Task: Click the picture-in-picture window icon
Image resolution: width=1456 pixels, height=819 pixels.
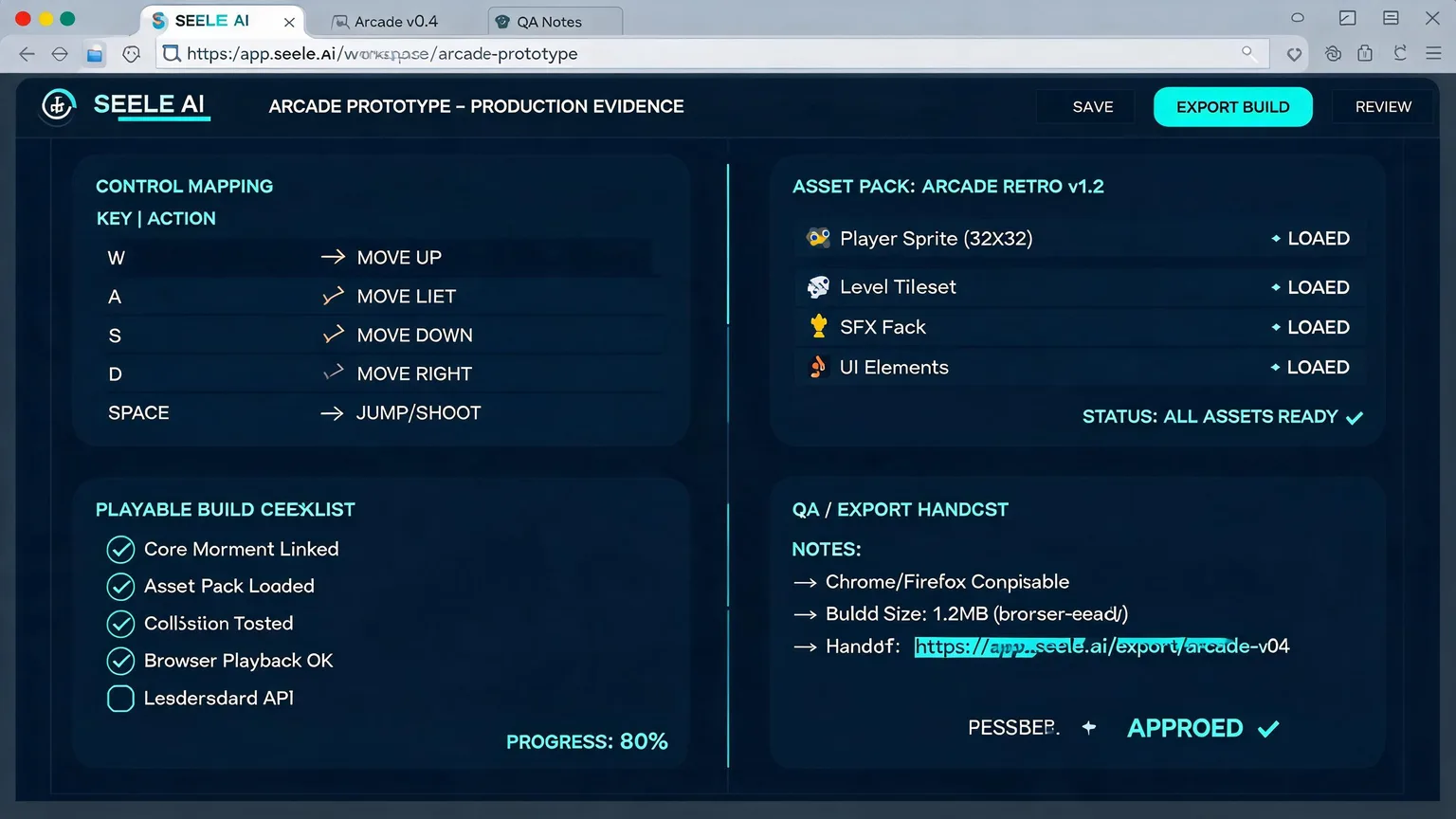Action: pos(1347,18)
